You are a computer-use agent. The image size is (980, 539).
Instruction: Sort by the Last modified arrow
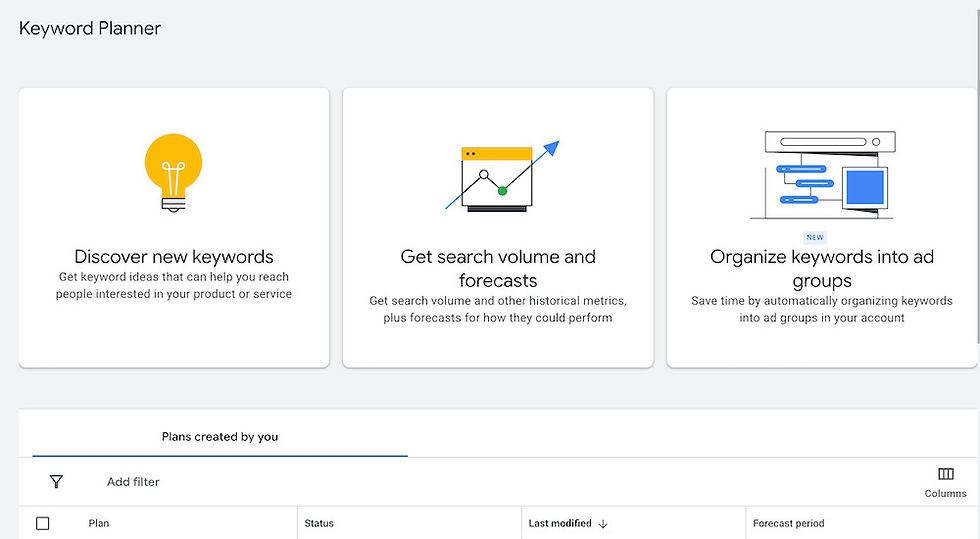point(603,524)
